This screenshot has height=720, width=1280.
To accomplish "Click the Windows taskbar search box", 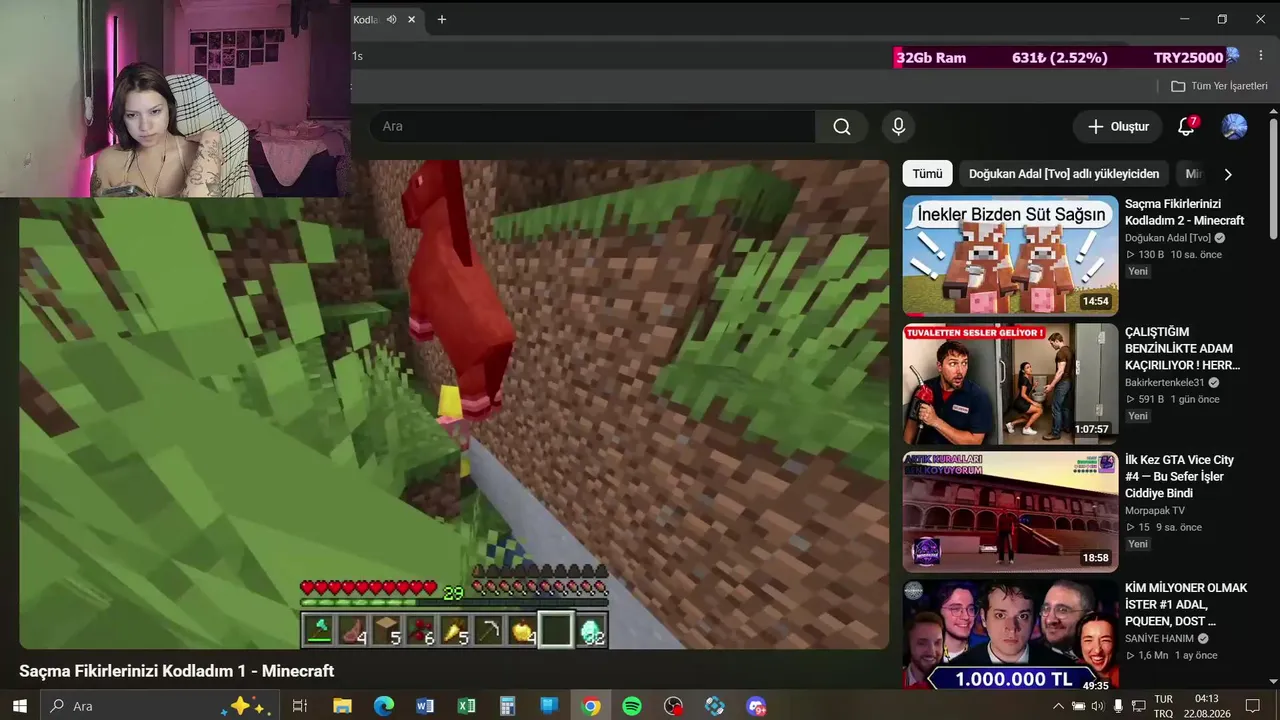I will [158, 706].
